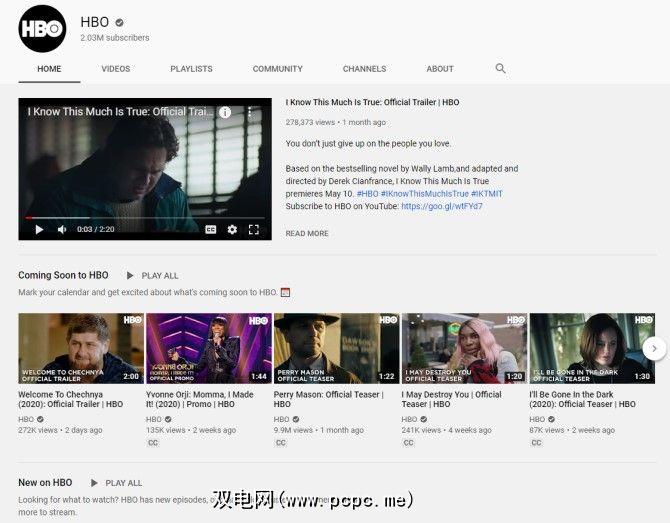Play all New on HBO videos
Image resolution: width=670 pixels, height=523 pixels.
click(123, 483)
